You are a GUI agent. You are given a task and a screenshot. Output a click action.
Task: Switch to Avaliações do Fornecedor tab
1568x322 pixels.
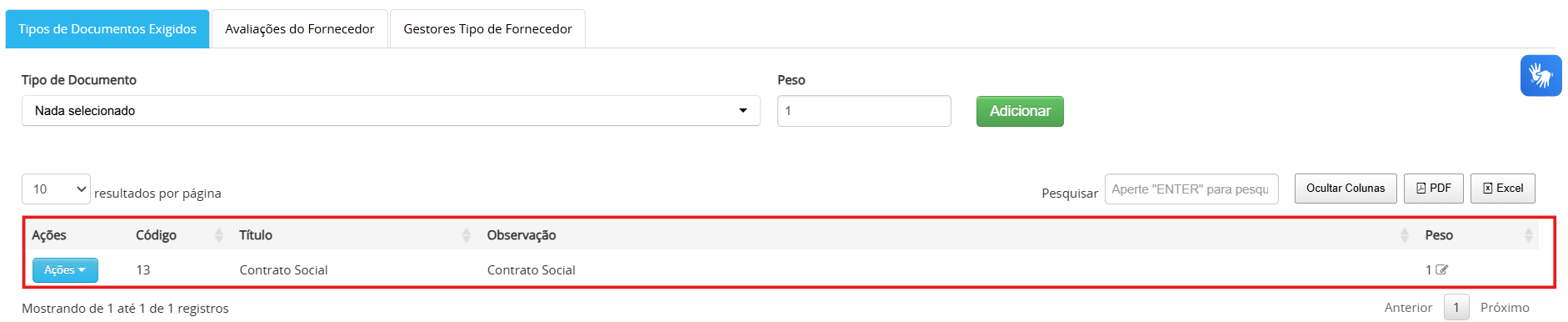click(300, 29)
